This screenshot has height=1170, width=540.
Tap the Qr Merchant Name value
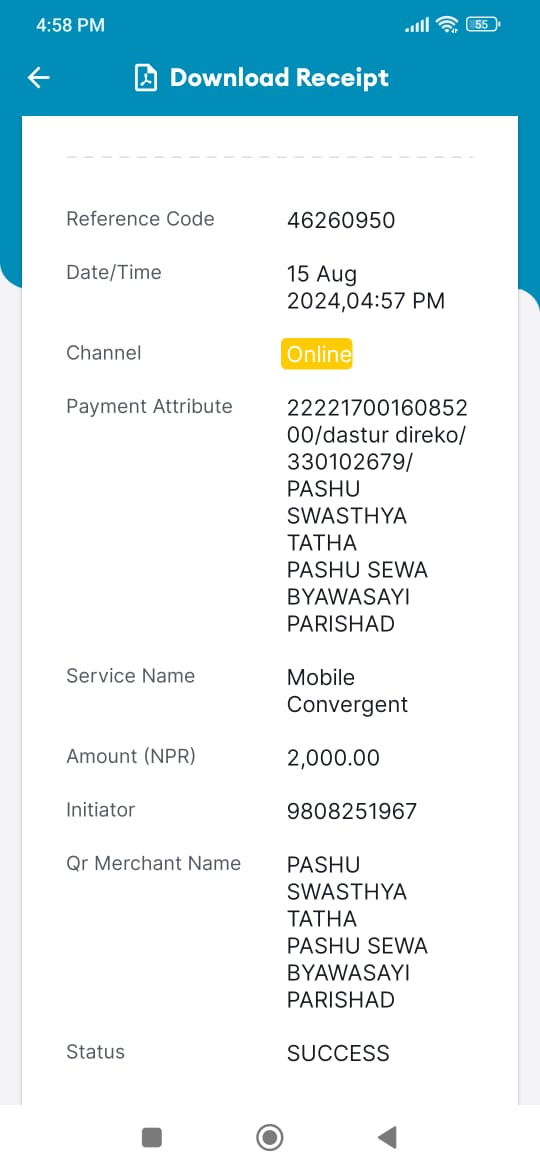click(x=357, y=932)
